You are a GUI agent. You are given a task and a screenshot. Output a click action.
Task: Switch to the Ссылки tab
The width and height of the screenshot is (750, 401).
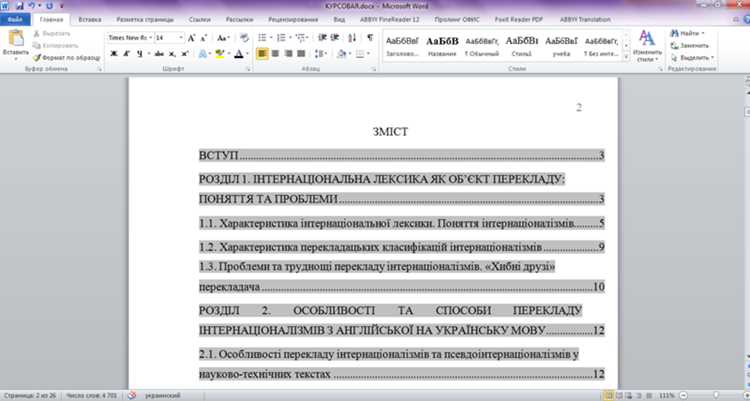[x=199, y=20]
